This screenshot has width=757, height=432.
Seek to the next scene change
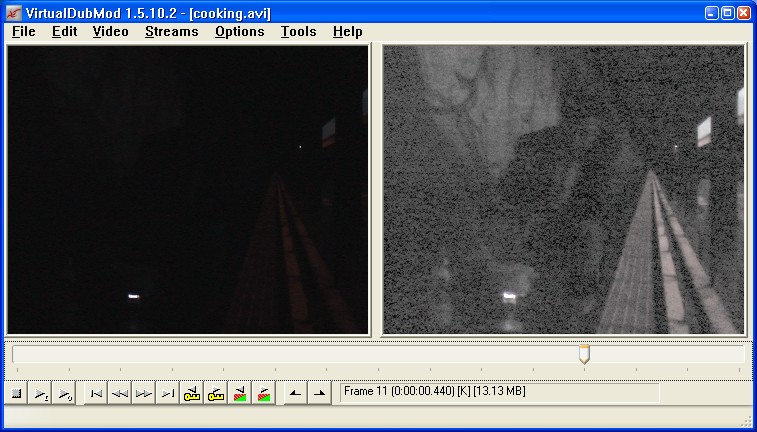point(264,393)
